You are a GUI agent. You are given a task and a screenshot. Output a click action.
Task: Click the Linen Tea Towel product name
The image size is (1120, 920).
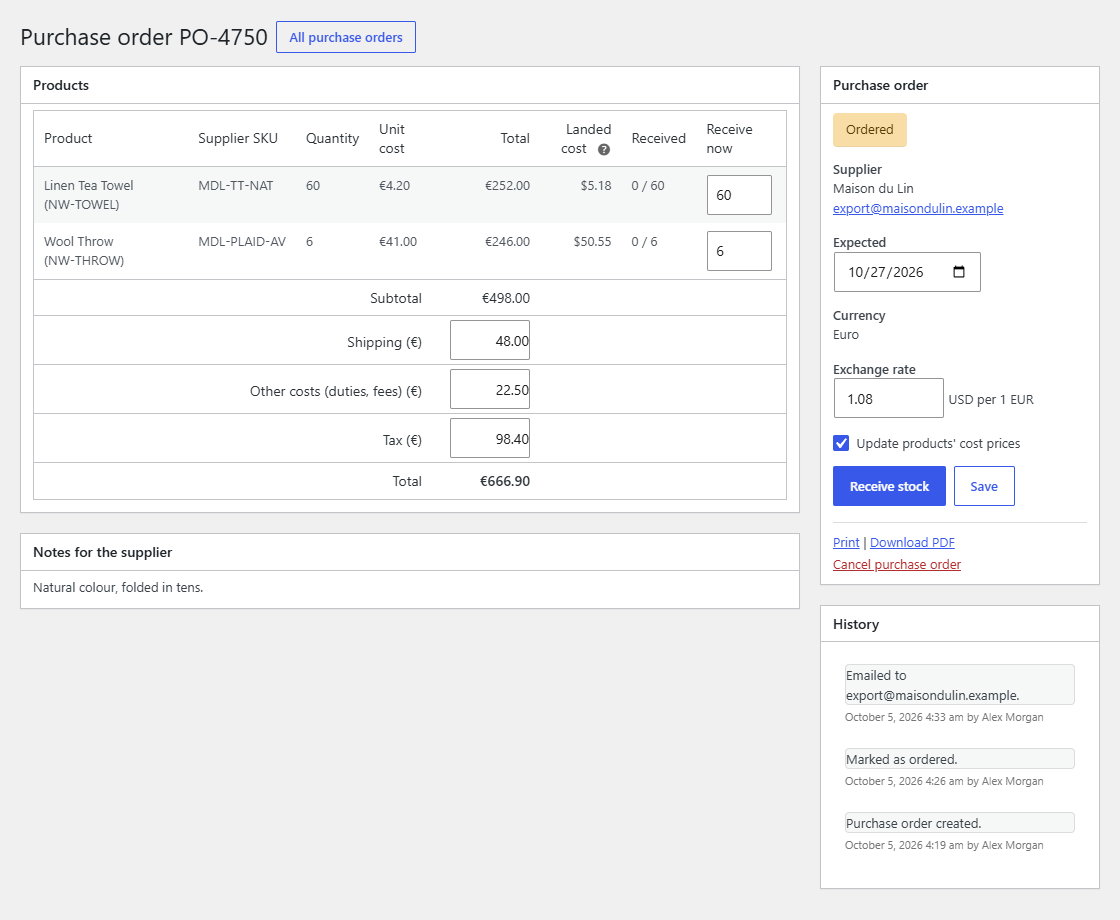89,186
